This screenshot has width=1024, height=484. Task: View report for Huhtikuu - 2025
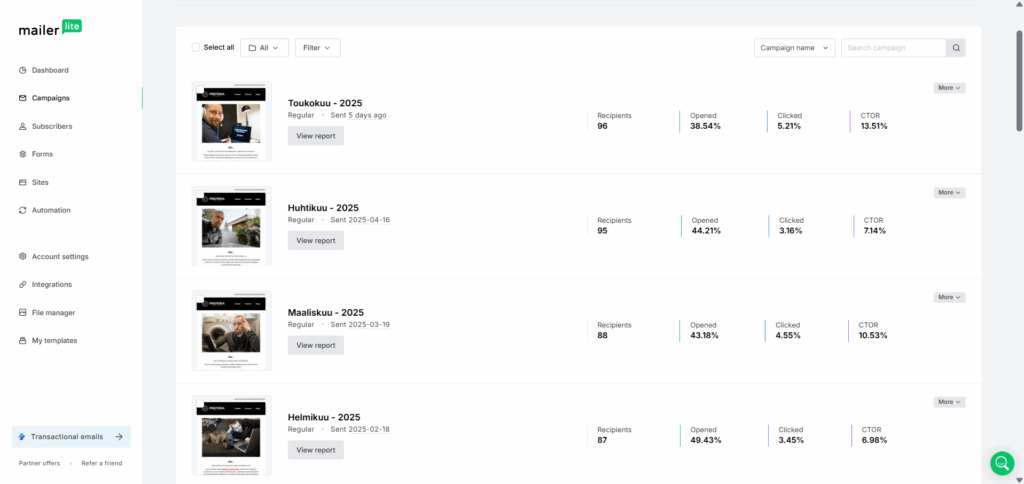point(315,240)
